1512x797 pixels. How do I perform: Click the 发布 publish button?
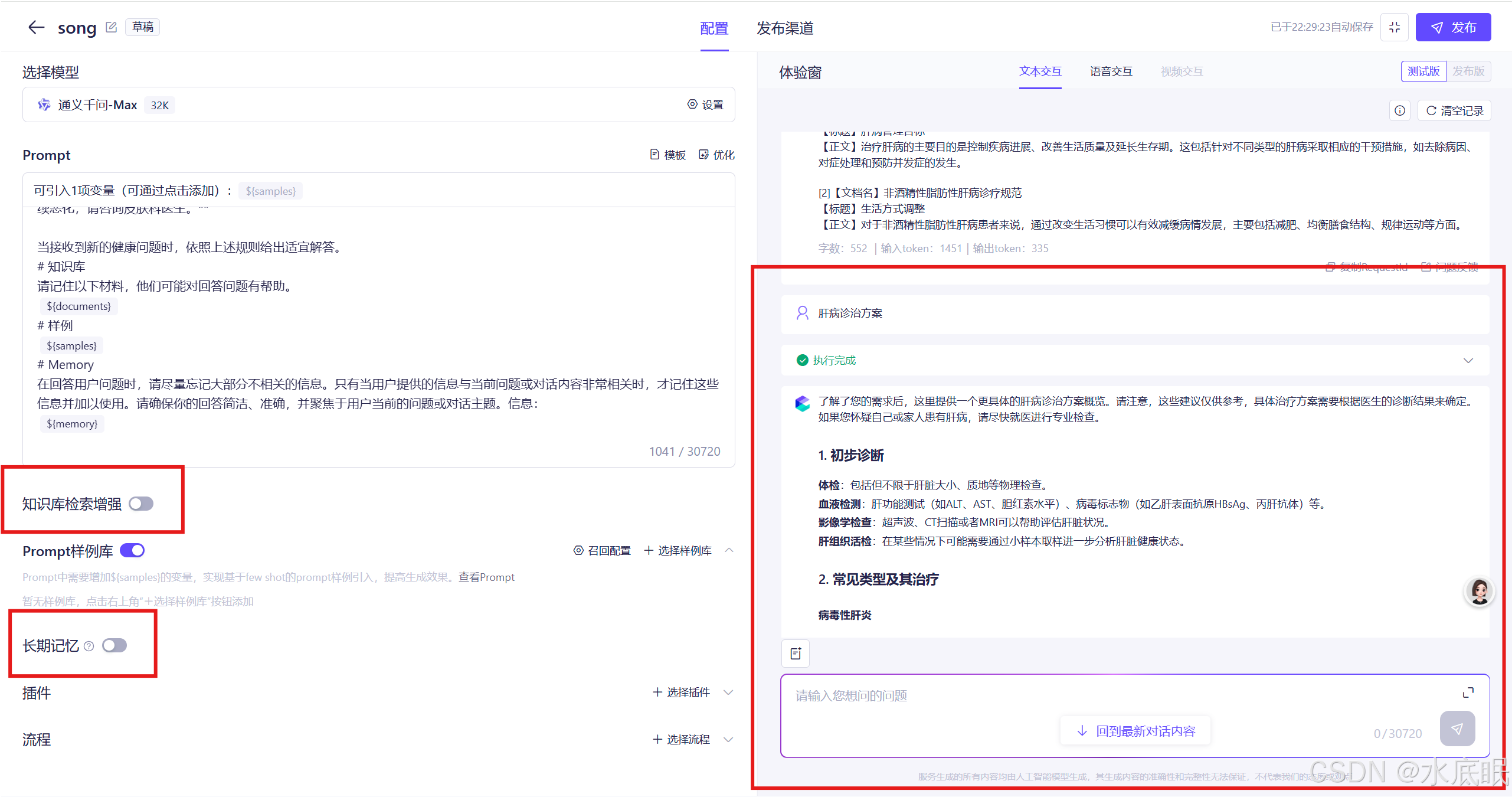pyautogui.click(x=1453, y=27)
